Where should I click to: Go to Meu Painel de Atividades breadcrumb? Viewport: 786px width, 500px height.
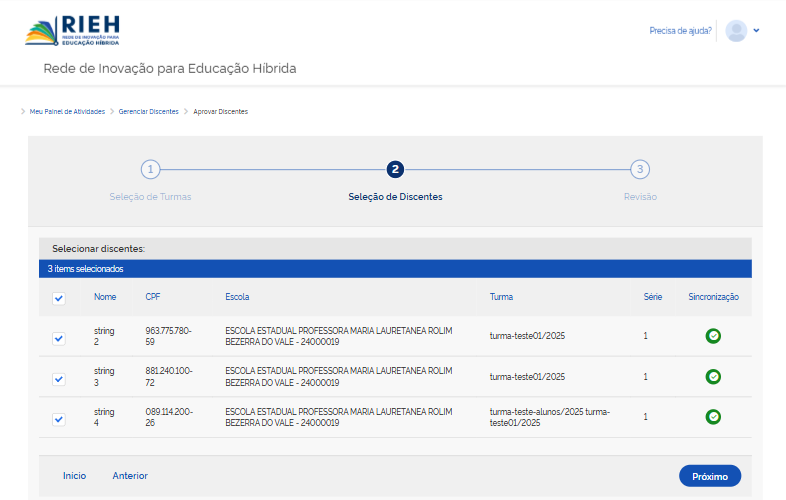67,111
